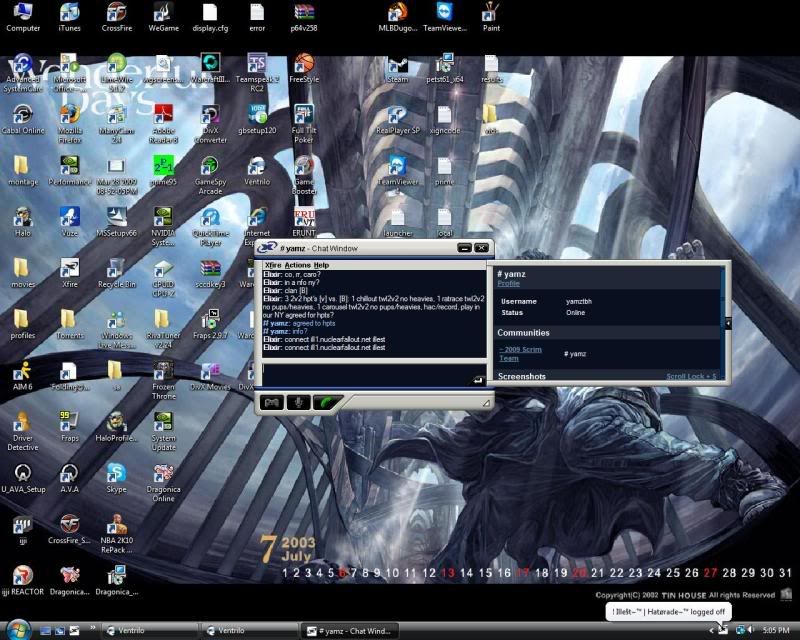Open the Xfire menu in chat window
800x640 pixels.
coord(273,265)
